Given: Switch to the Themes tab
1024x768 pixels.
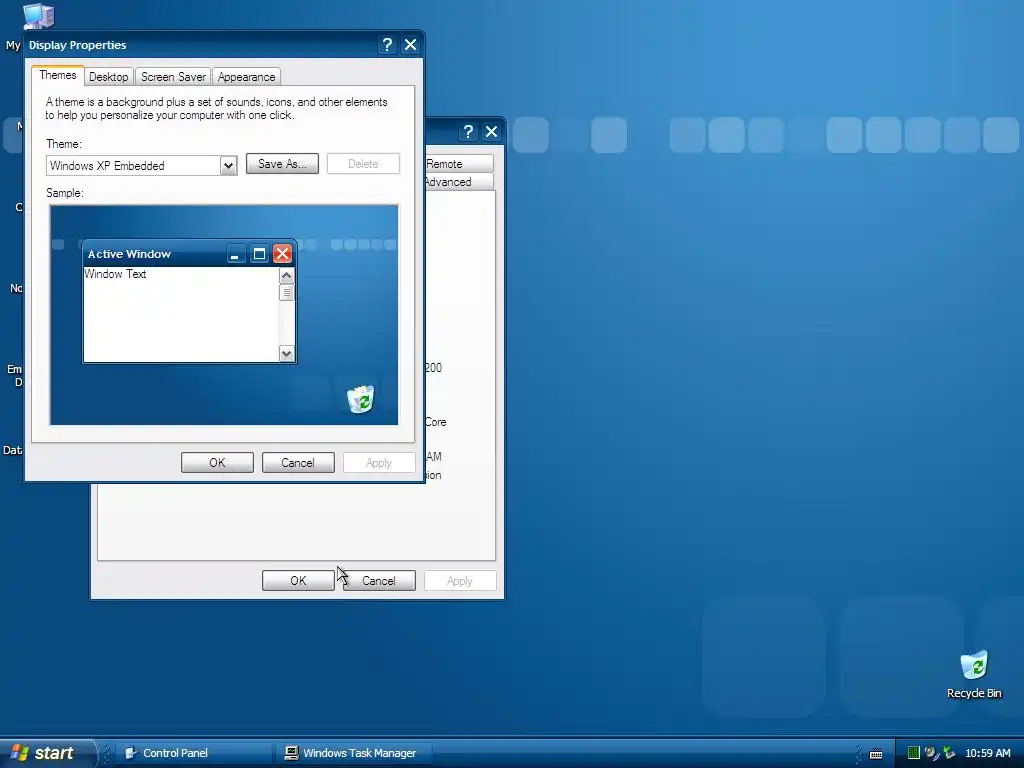Looking at the screenshot, I should pyautogui.click(x=57, y=75).
